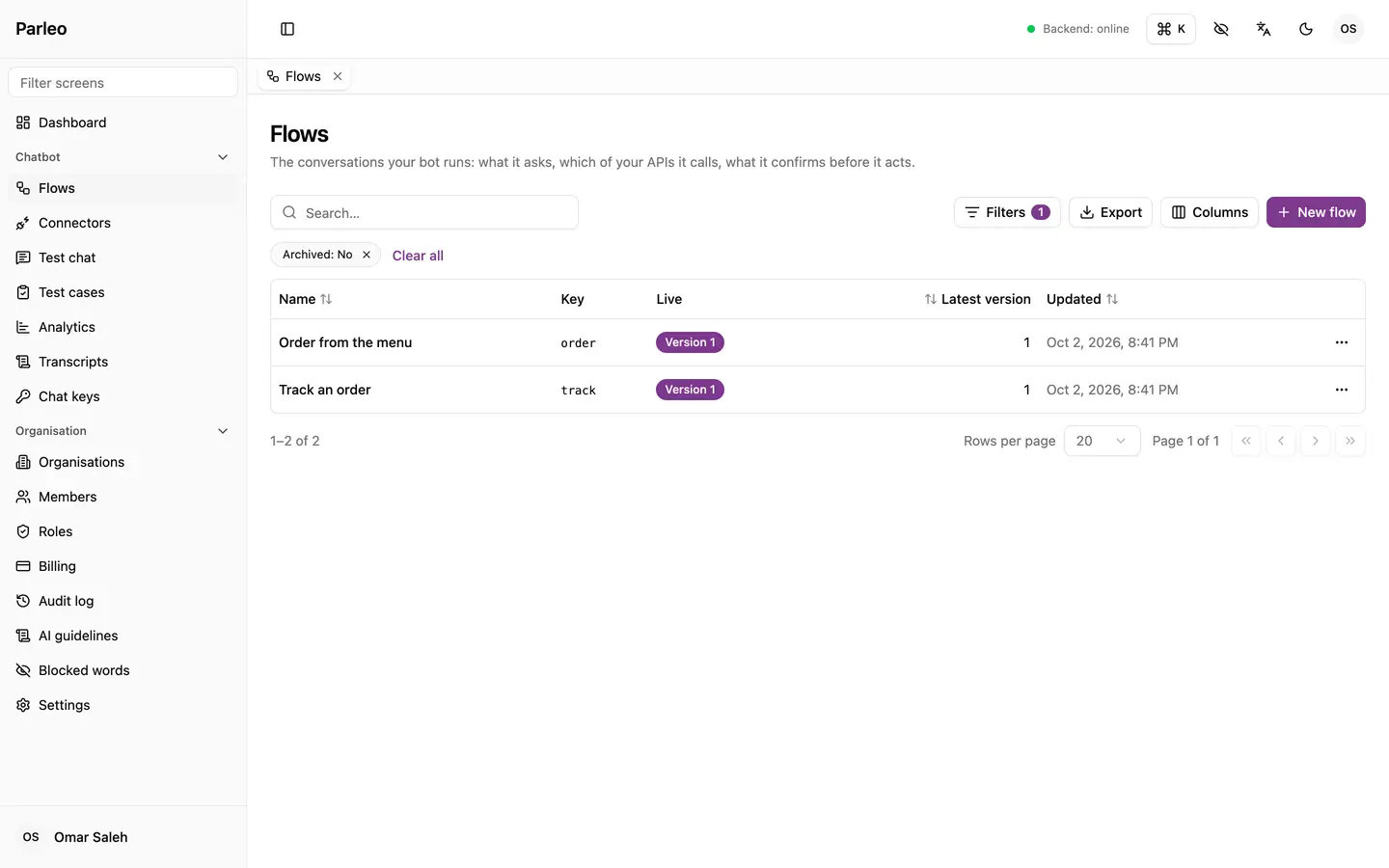The image size is (1389, 868).
Task: Close the Flows tab
Action: pyautogui.click(x=338, y=76)
